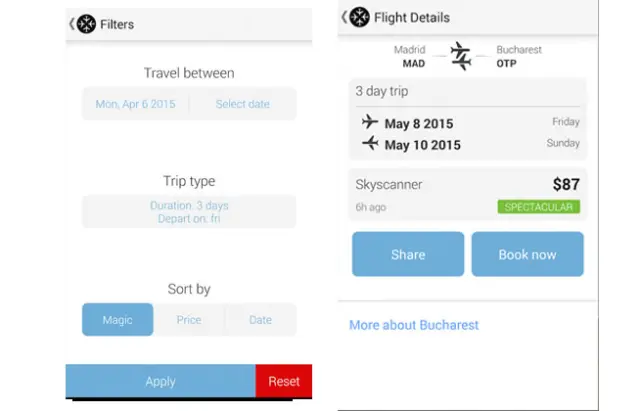Tap the back arrow on Filters screen
The height and width of the screenshot is (411, 640).
tap(71, 23)
